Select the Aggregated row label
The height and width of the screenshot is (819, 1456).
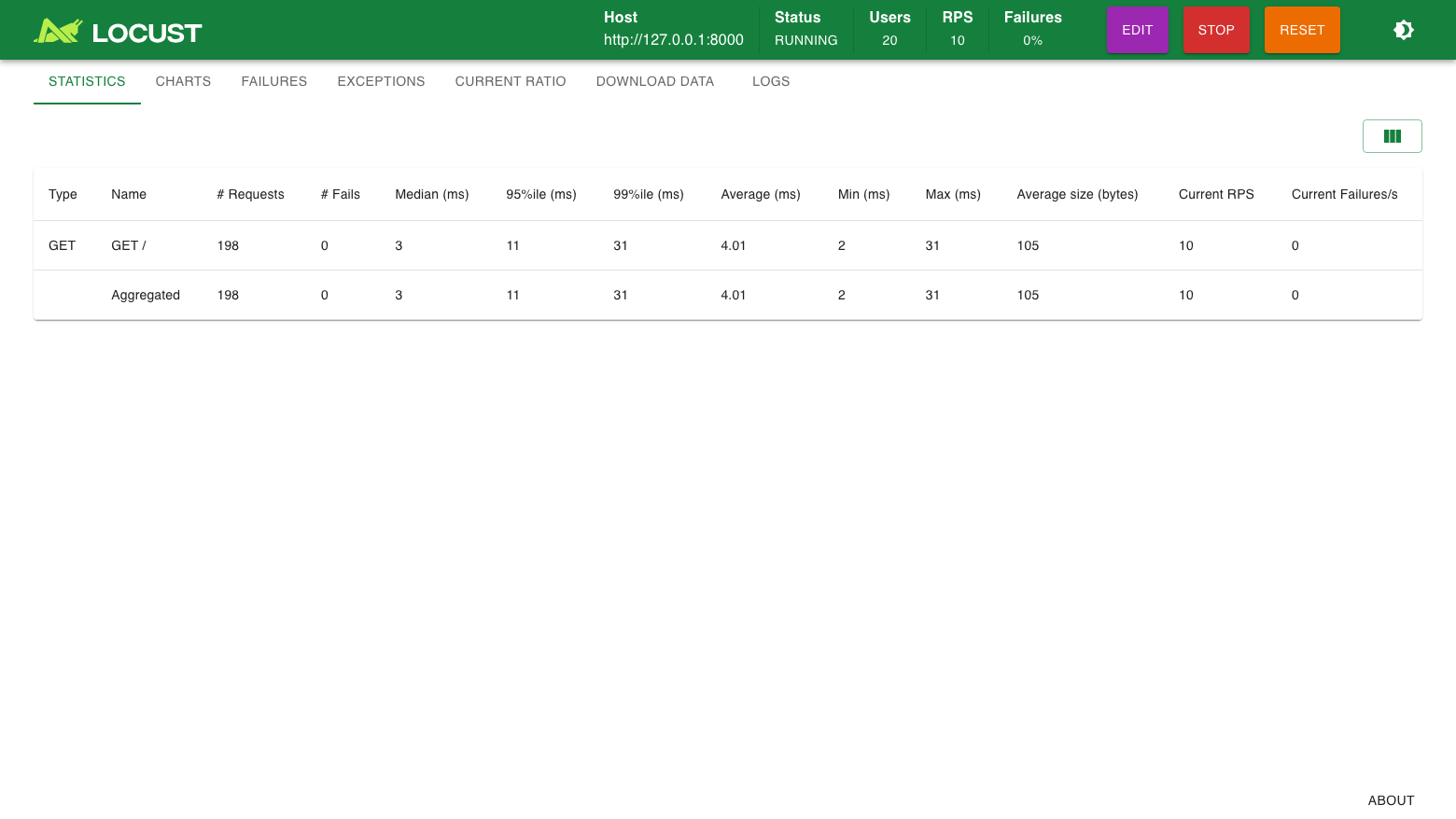pyautogui.click(x=146, y=295)
